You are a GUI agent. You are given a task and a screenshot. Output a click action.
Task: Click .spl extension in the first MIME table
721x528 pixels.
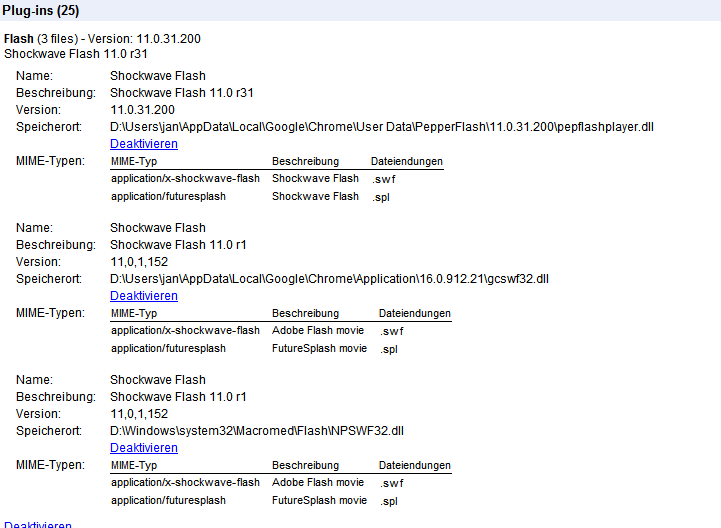click(x=381, y=197)
